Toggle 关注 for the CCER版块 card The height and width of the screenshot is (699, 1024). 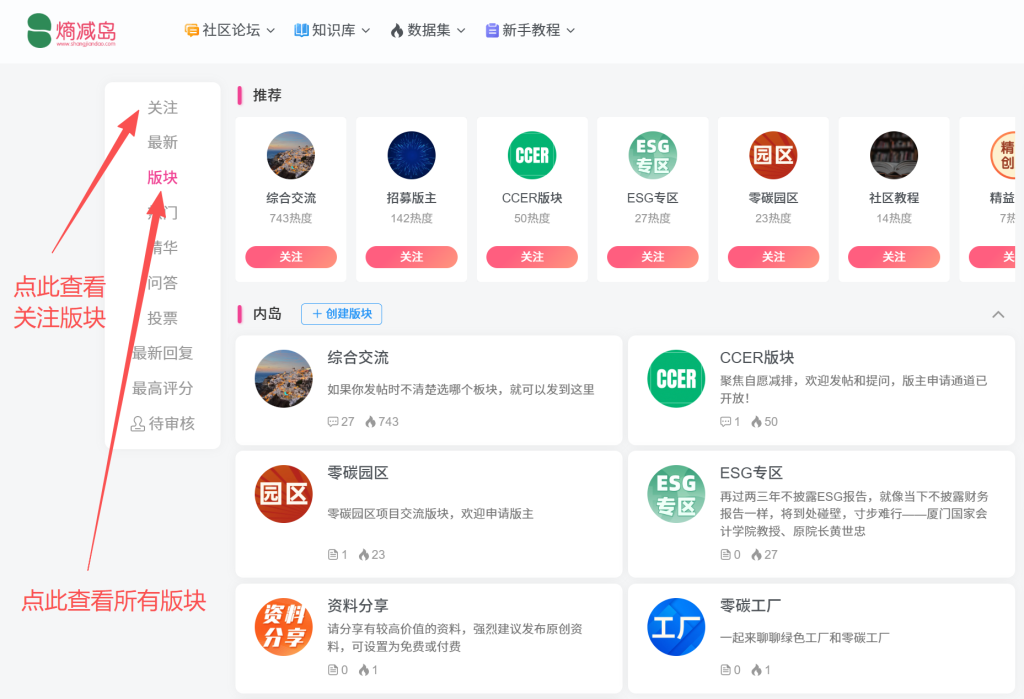tap(532, 257)
